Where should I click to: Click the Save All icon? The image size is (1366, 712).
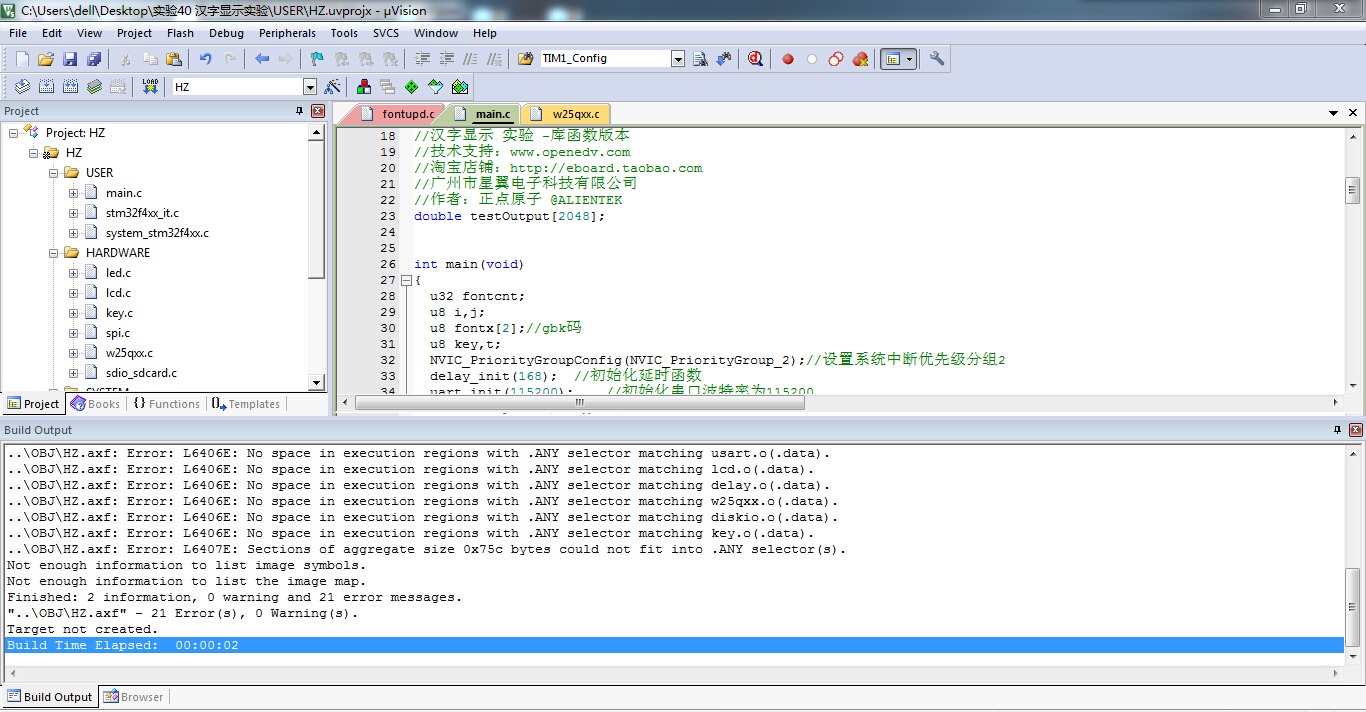pos(93,59)
